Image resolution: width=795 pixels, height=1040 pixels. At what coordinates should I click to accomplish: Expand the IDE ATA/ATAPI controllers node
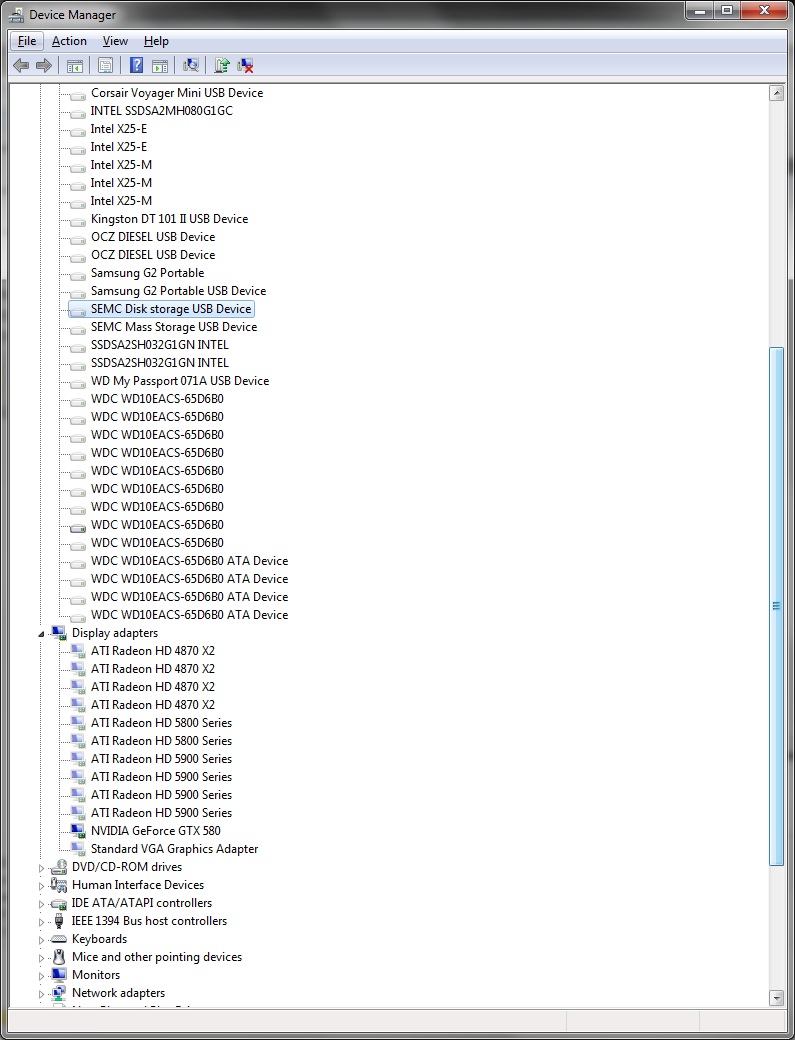point(41,903)
